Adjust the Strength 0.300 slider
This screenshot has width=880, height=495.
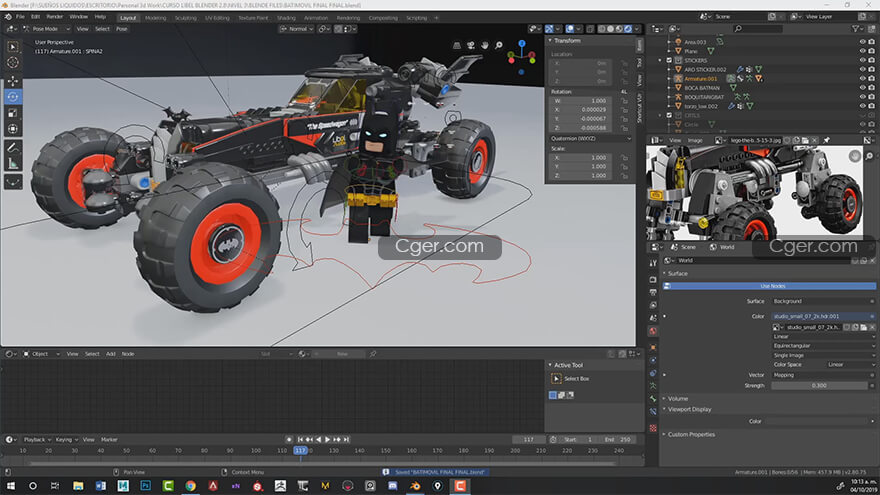click(819, 386)
